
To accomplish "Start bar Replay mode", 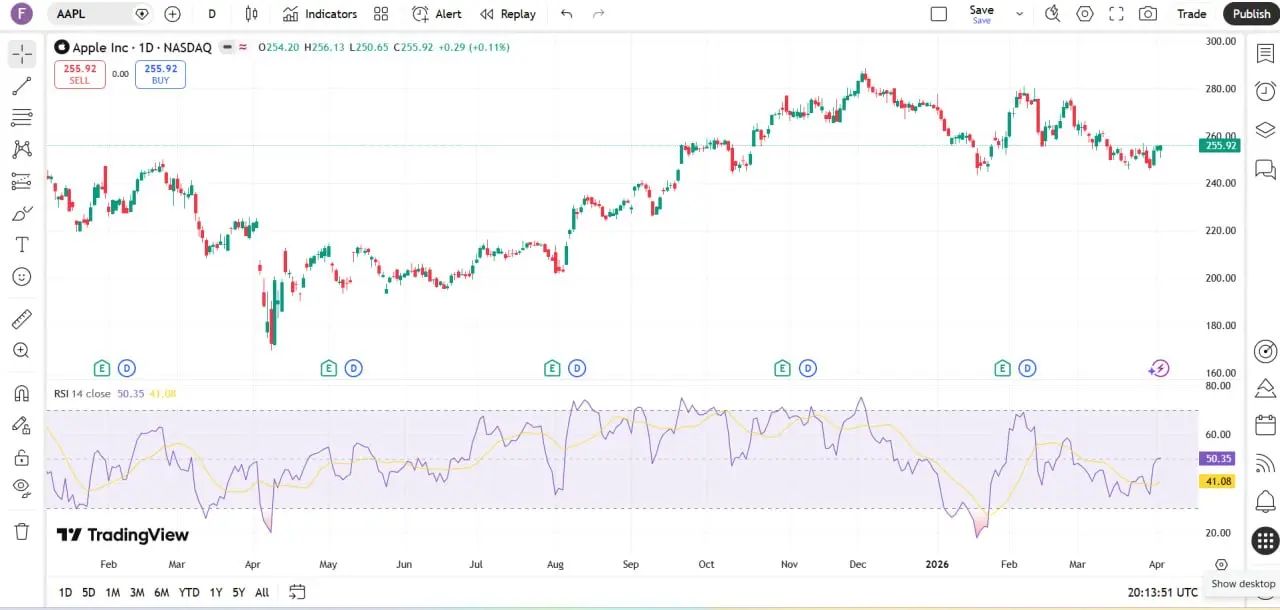I will (x=507, y=14).
